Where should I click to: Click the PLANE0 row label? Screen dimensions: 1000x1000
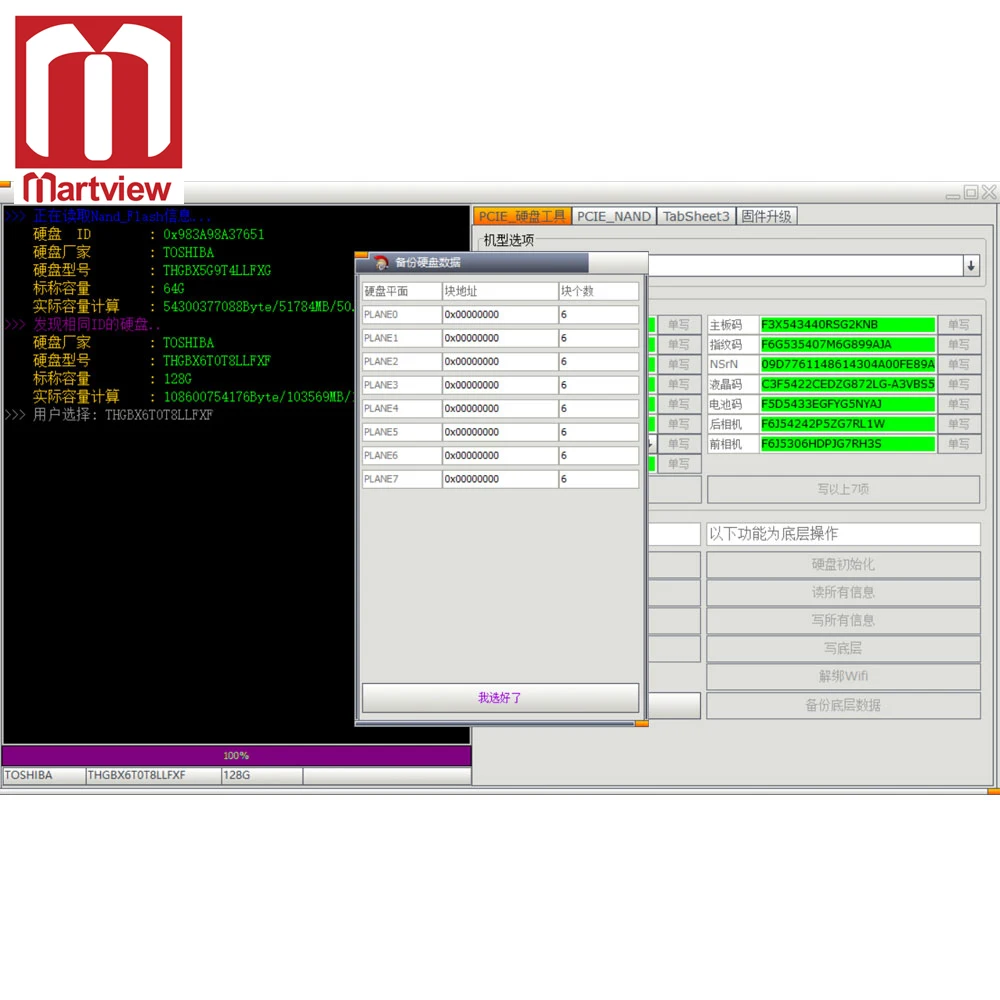[x=402, y=314]
